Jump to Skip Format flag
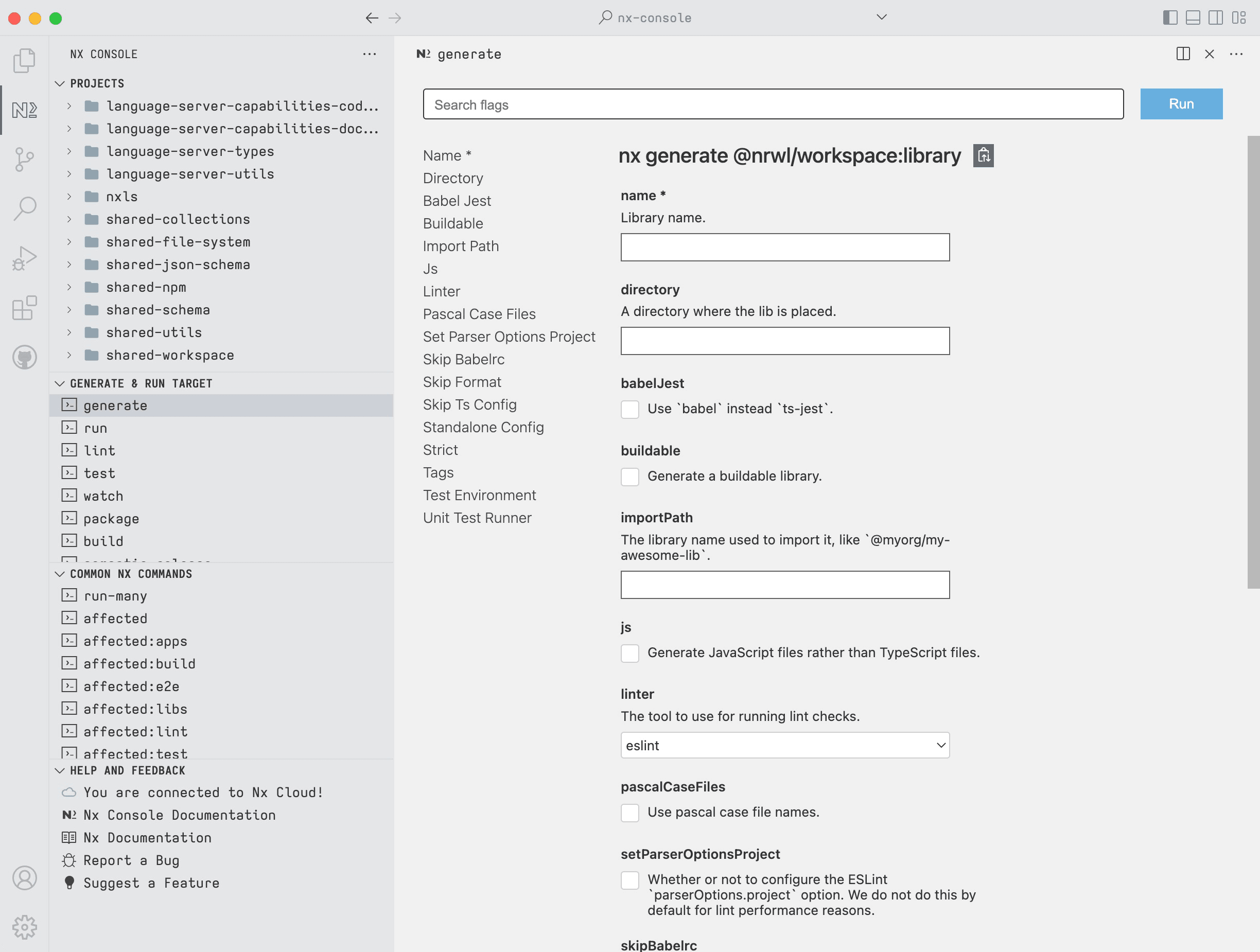 [x=462, y=382]
